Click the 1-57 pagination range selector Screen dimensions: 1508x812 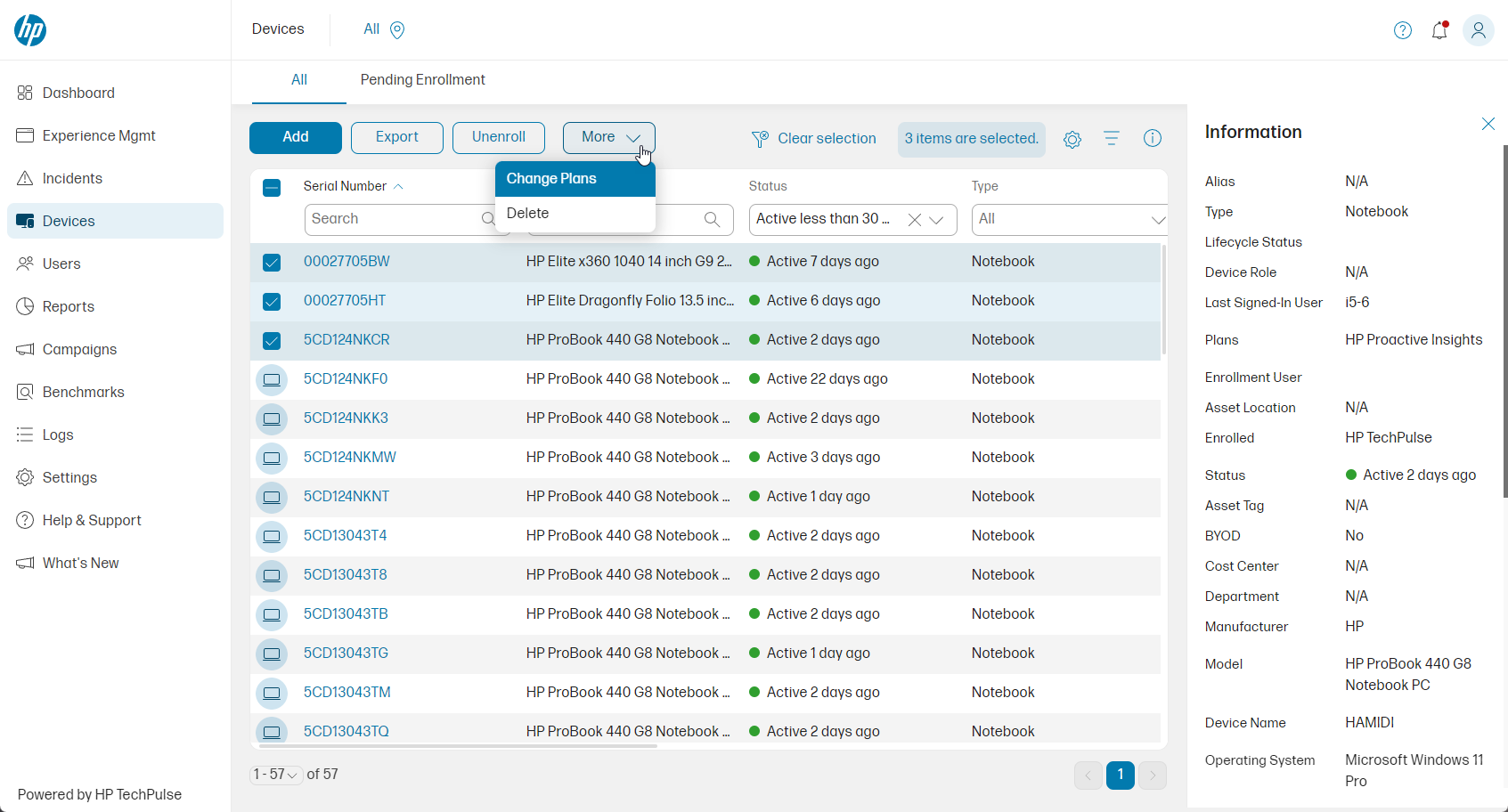point(275,774)
